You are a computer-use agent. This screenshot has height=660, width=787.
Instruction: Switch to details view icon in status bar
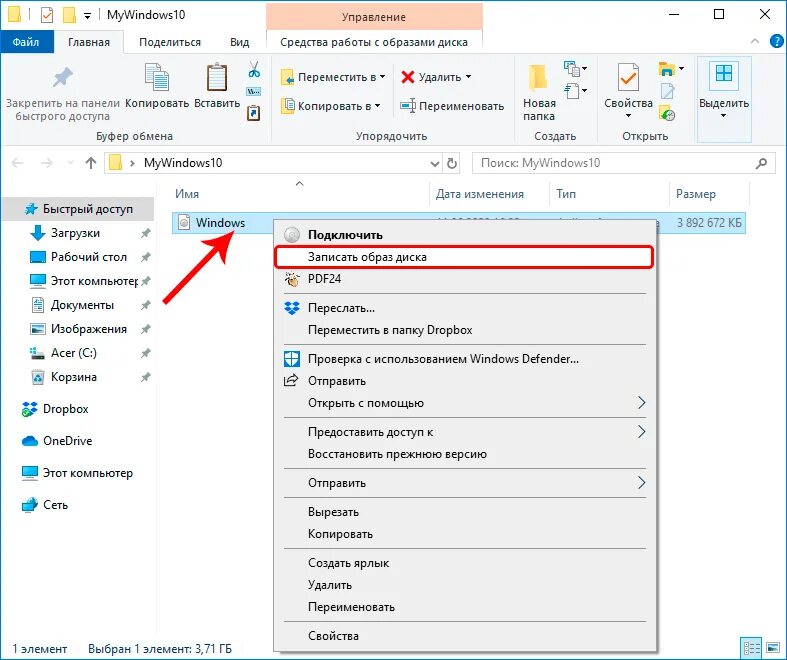tap(751, 648)
